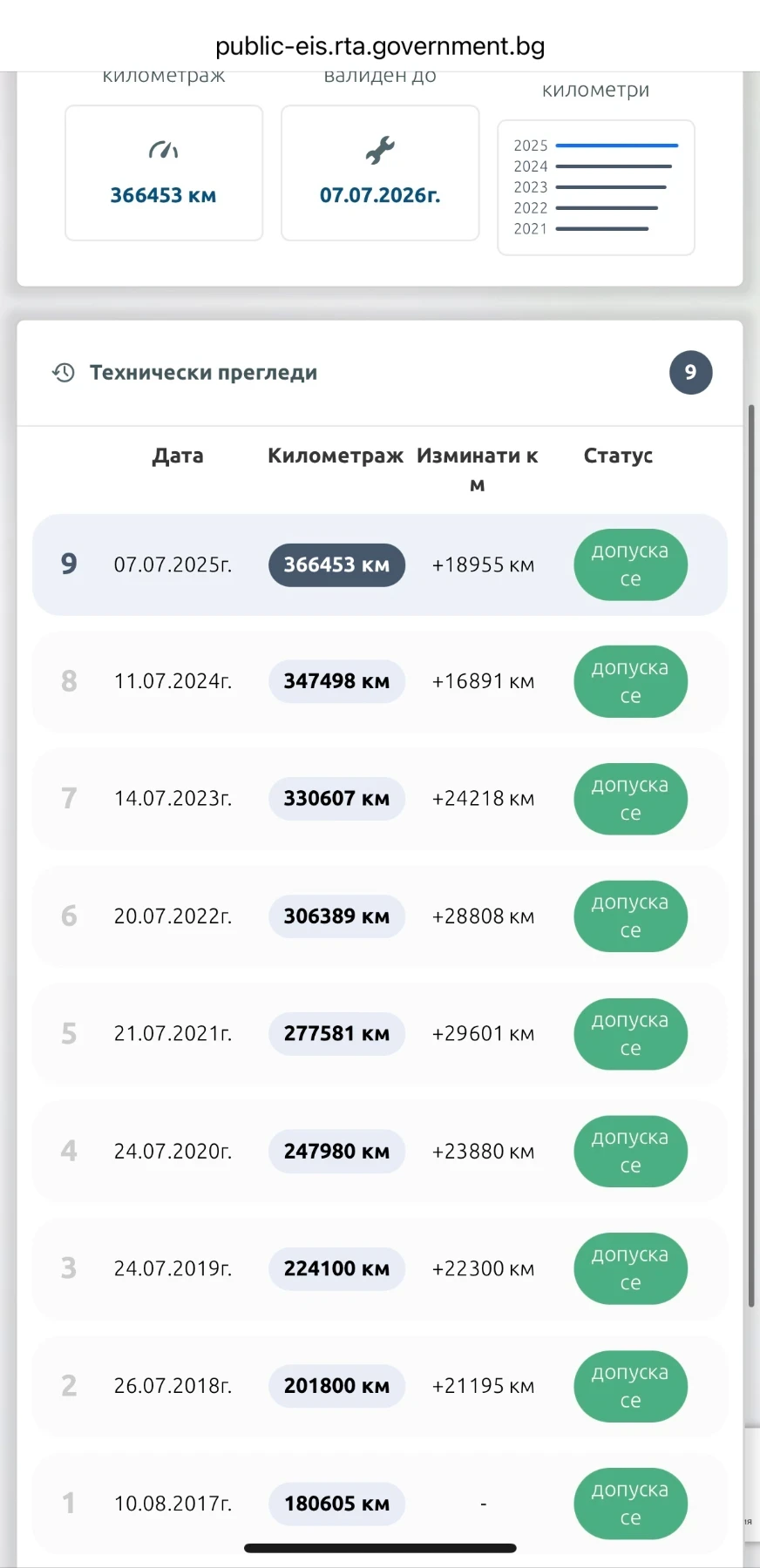Tap the 330607 км mileage pill

point(336,799)
